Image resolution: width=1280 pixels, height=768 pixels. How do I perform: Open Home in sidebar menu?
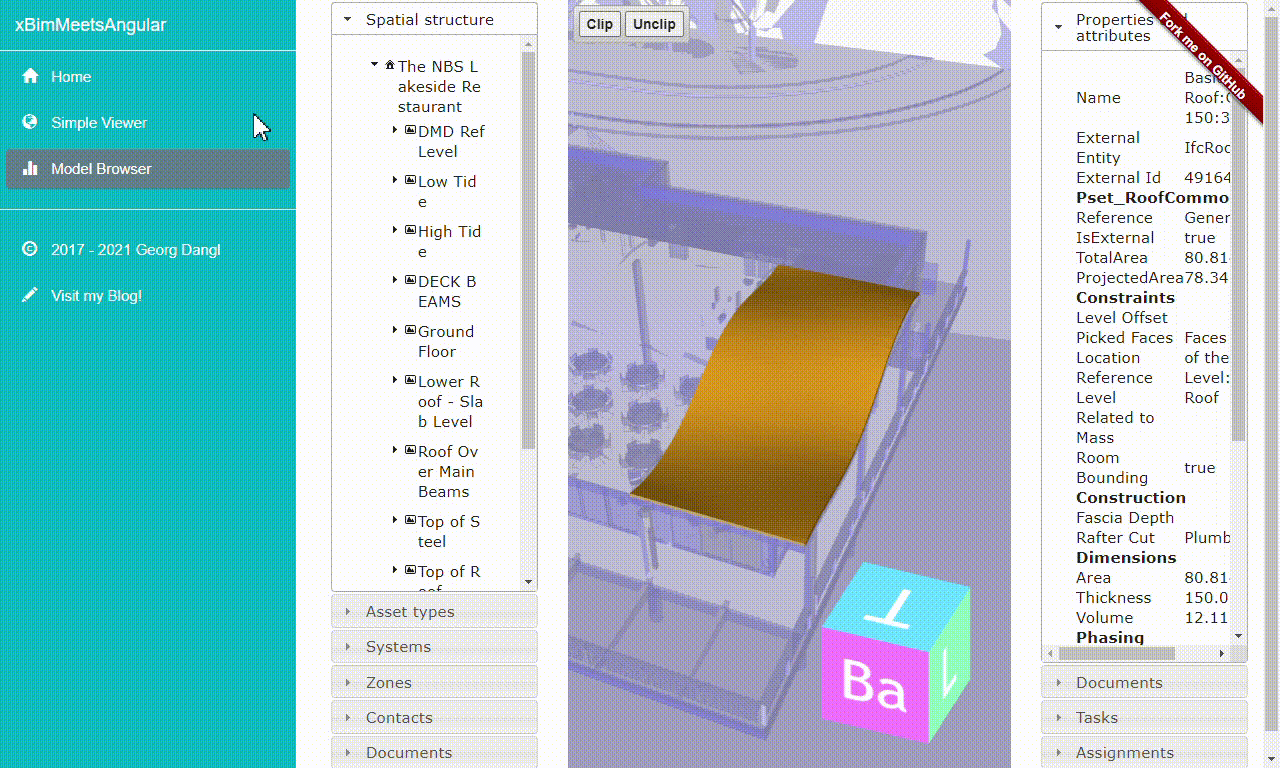[148, 77]
